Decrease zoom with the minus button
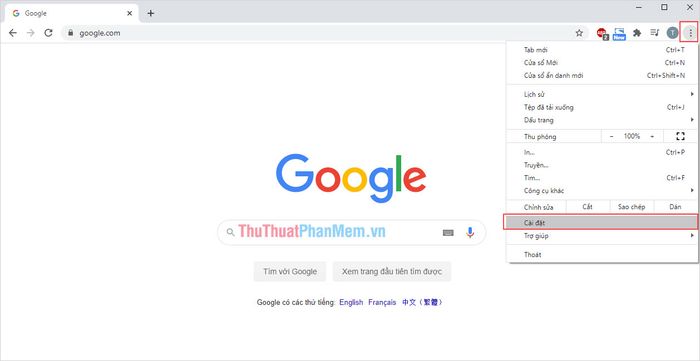 coord(612,136)
